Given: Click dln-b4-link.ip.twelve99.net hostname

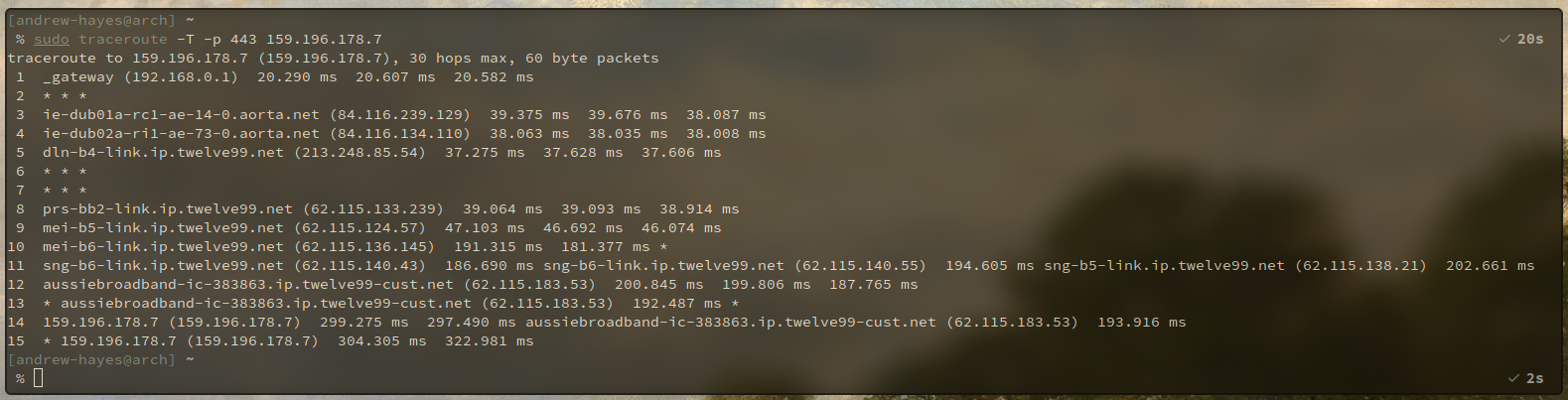Looking at the screenshot, I should (163, 153).
